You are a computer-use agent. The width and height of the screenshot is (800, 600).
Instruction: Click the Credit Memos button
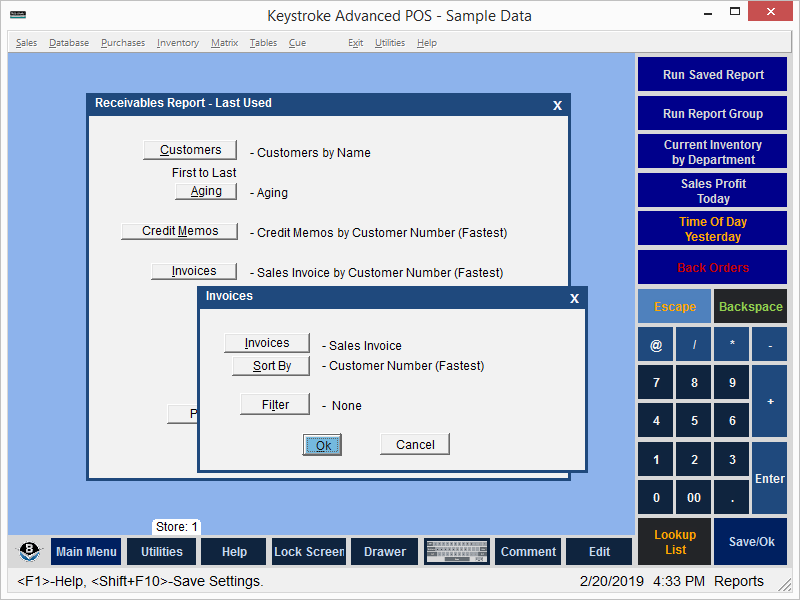pyautogui.click(x=180, y=231)
